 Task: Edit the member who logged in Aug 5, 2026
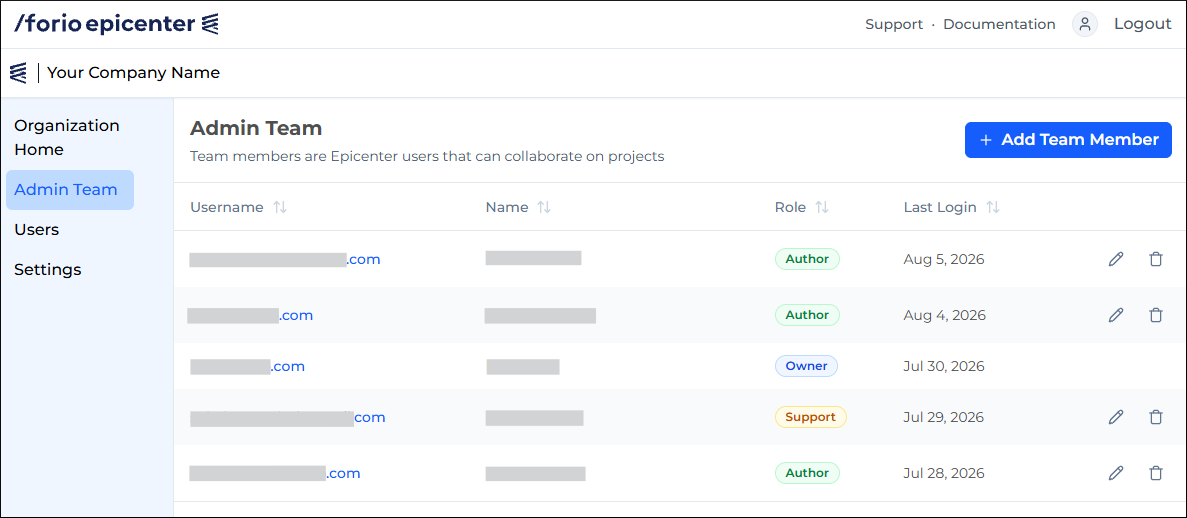[x=1115, y=259]
